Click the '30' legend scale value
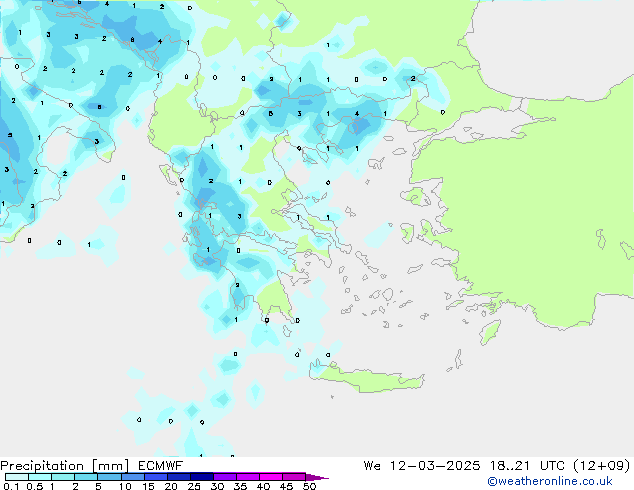The image size is (634, 490). (x=217, y=486)
